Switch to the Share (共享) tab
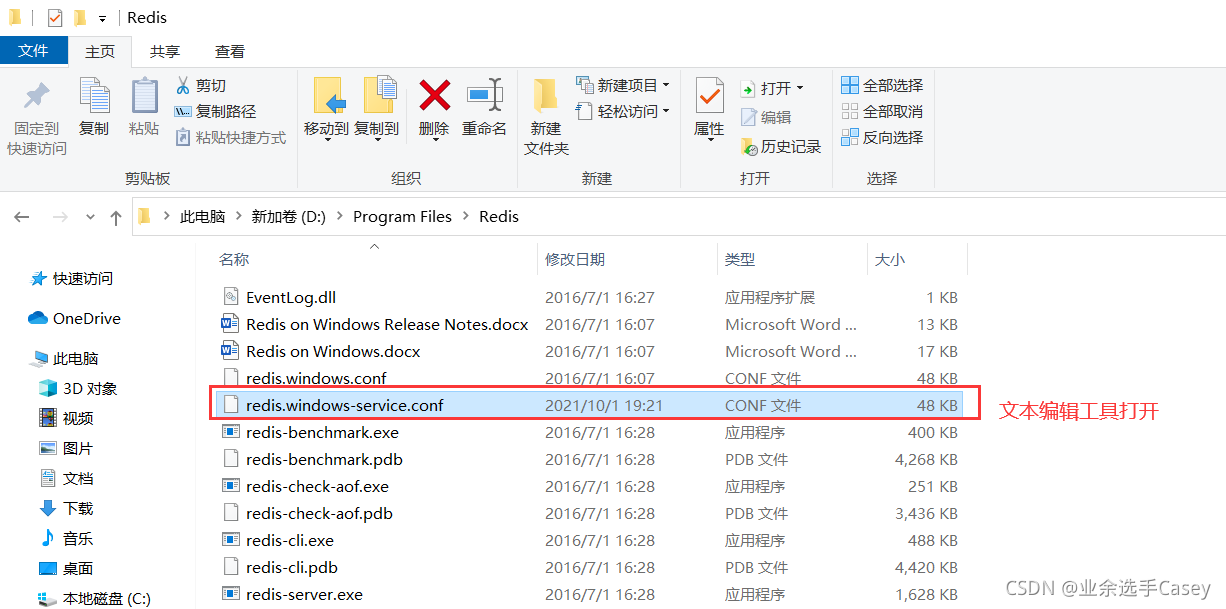 165,51
